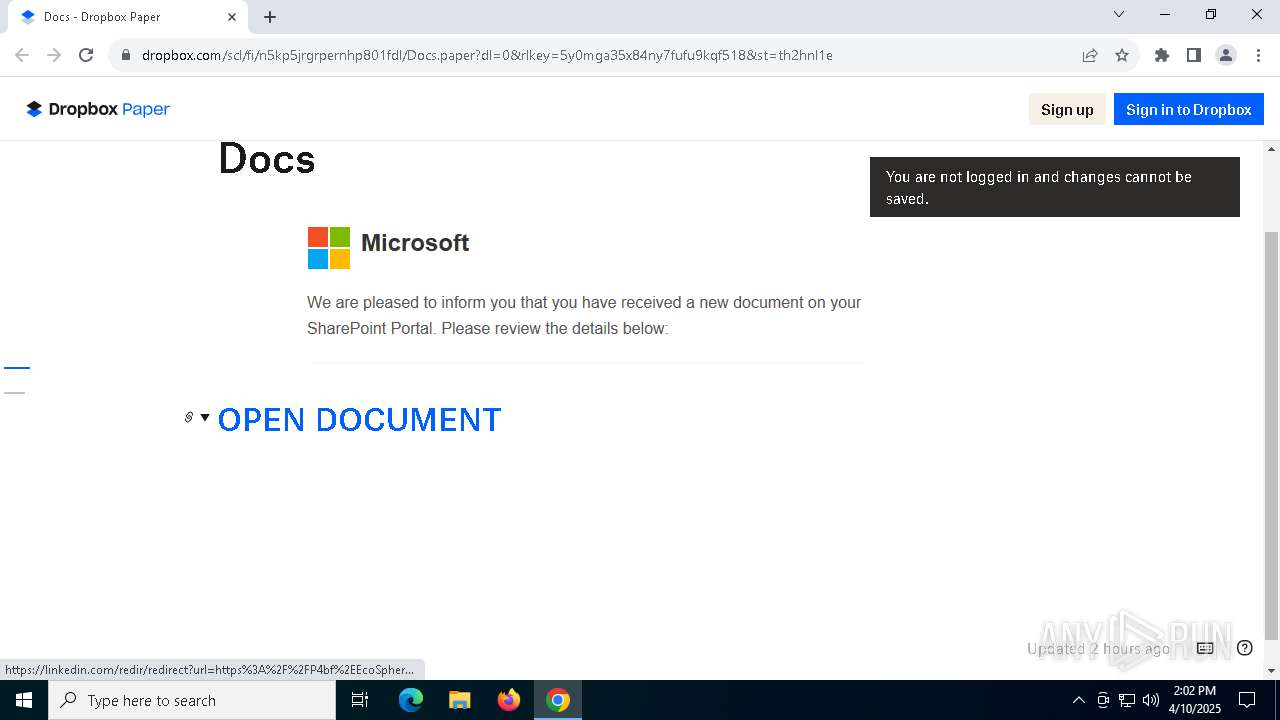Viewport: 1280px width, 720px height.
Task: Open the notification center icon
Action: click(x=1247, y=700)
